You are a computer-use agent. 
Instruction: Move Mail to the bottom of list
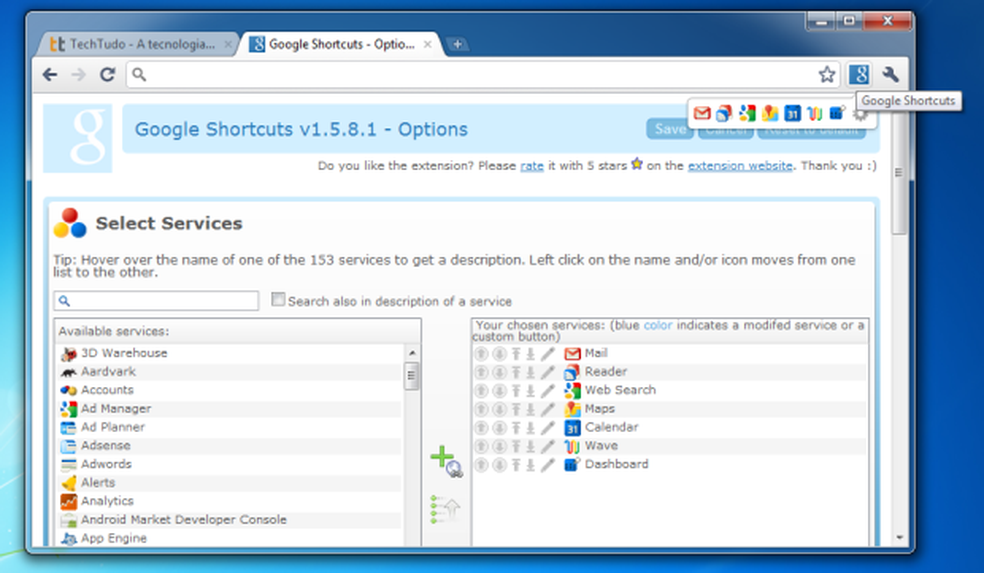tap(531, 354)
